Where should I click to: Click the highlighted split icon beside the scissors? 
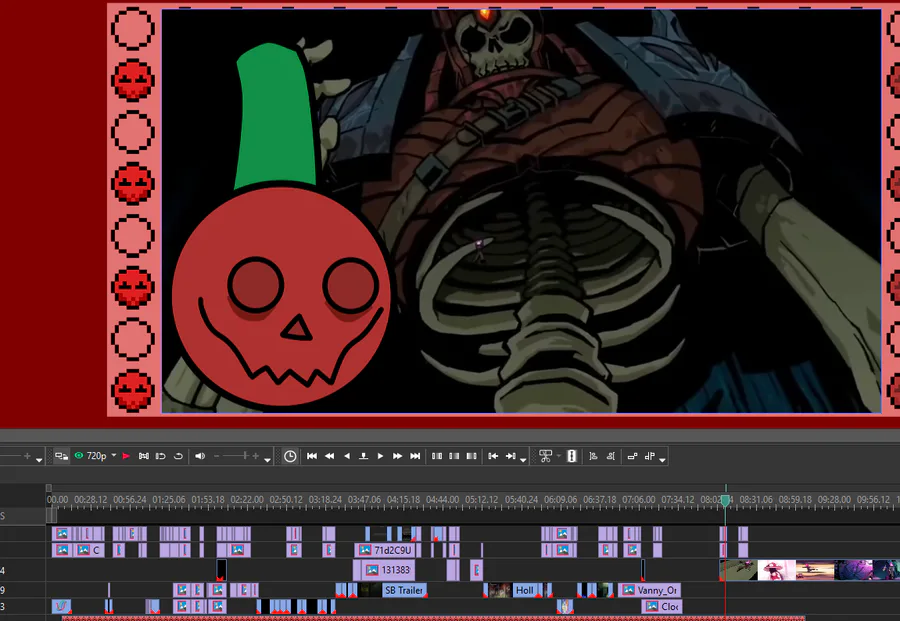(x=572, y=456)
